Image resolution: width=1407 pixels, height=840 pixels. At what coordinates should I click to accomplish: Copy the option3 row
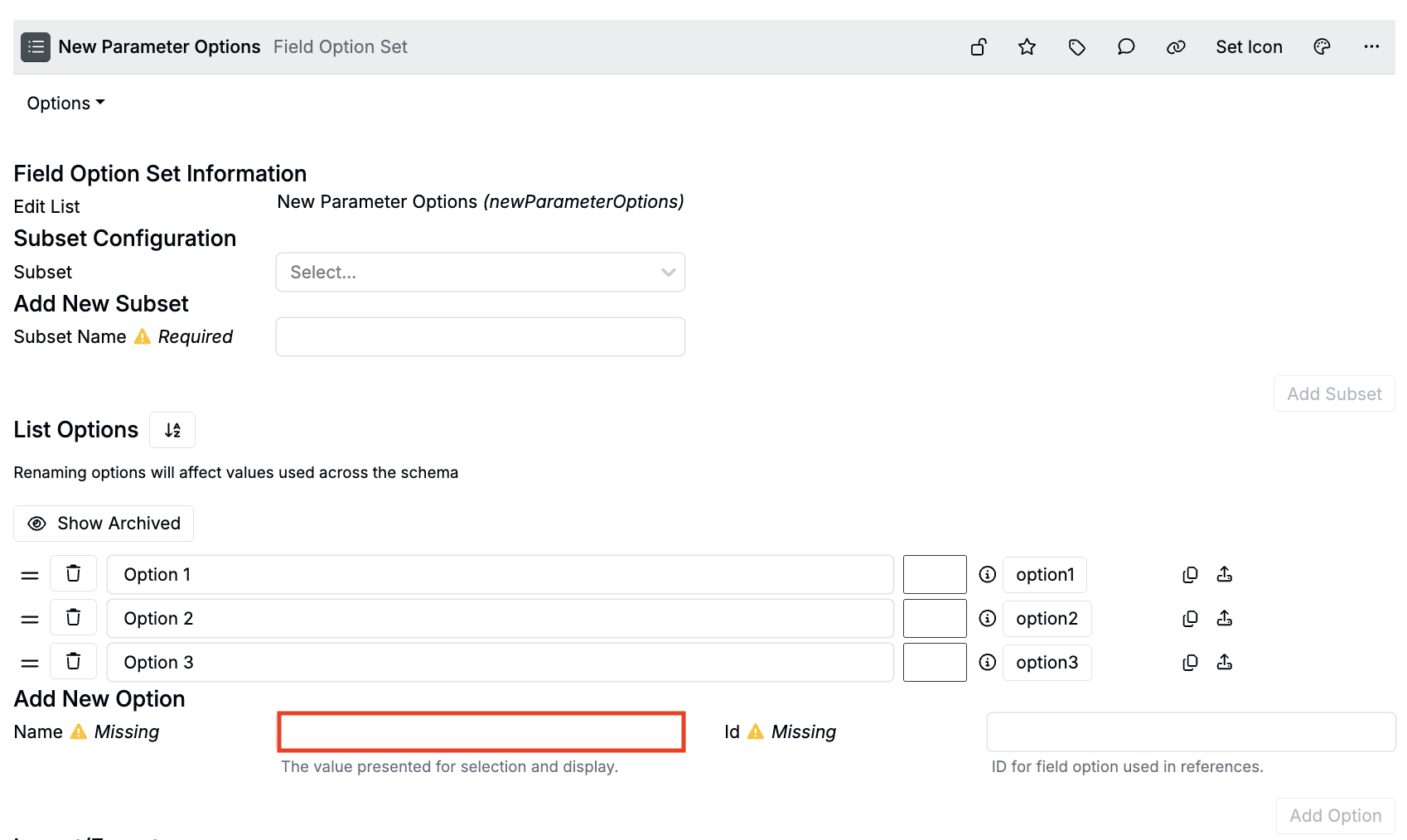click(1190, 663)
